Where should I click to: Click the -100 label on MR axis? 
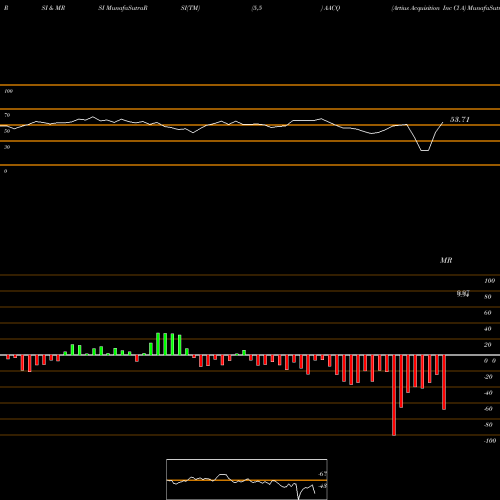coord(490,441)
